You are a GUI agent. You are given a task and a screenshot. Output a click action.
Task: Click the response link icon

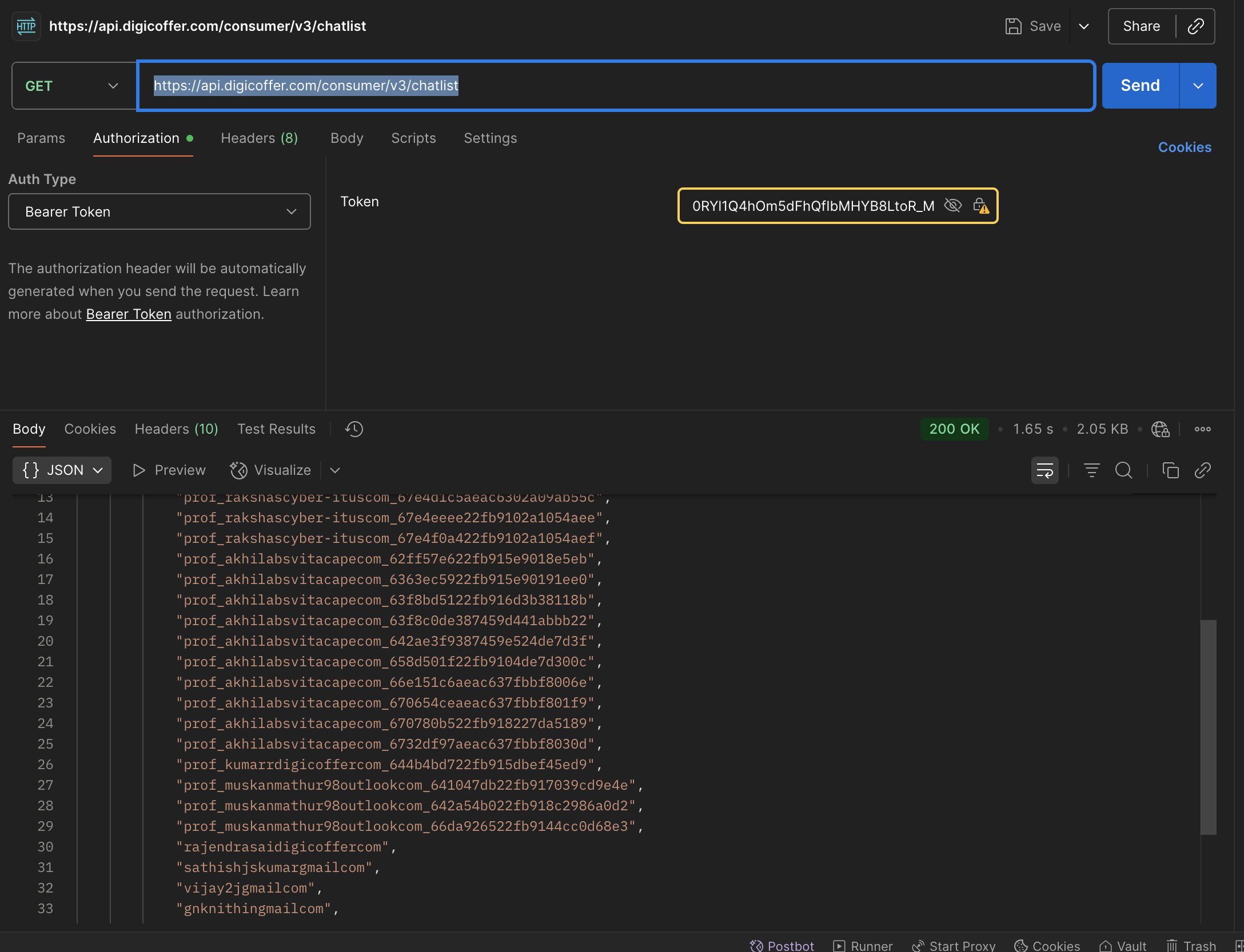(1202, 470)
